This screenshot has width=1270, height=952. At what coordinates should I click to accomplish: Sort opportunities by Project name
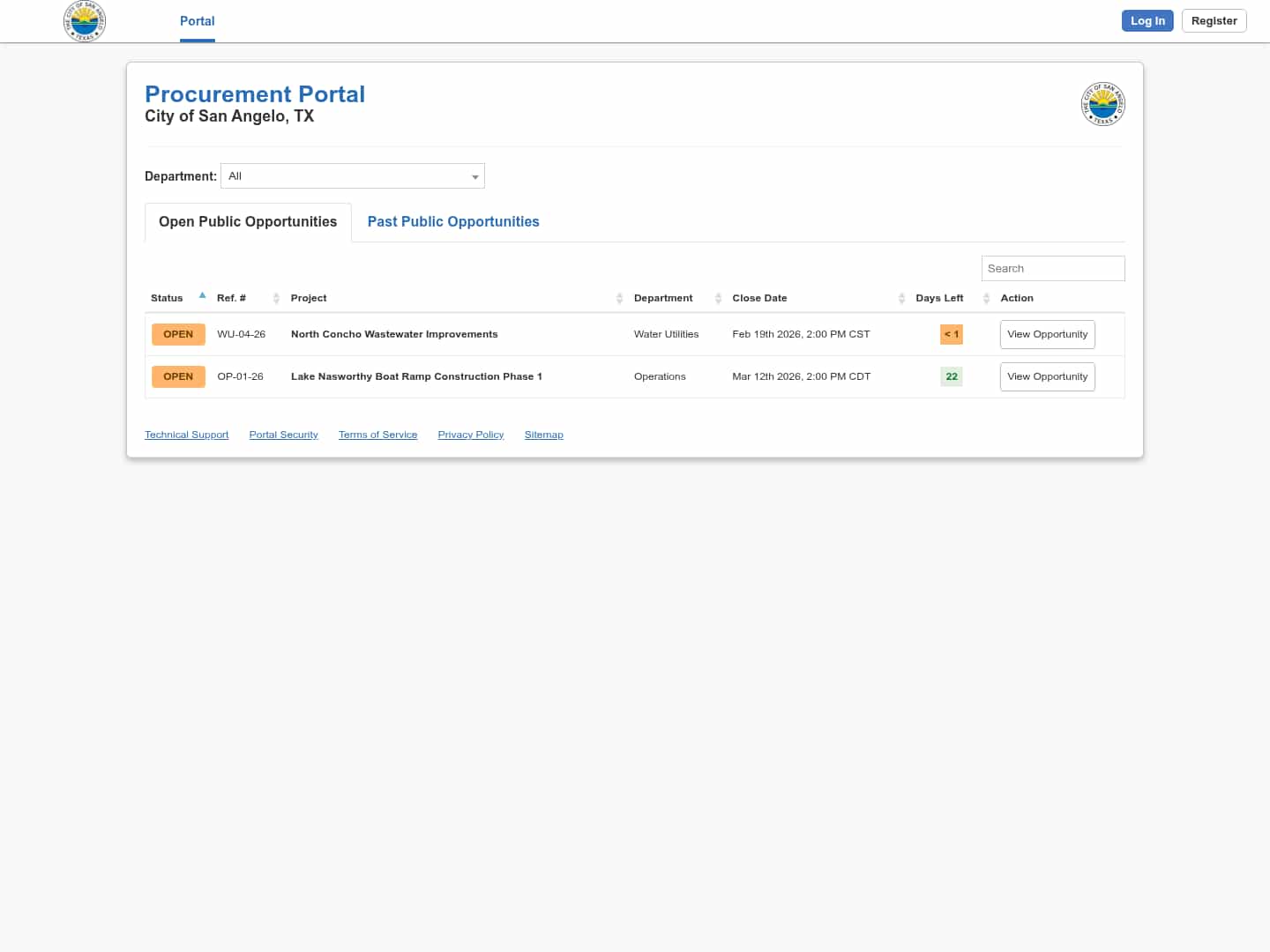pyautogui.click(x=618, y=298)
